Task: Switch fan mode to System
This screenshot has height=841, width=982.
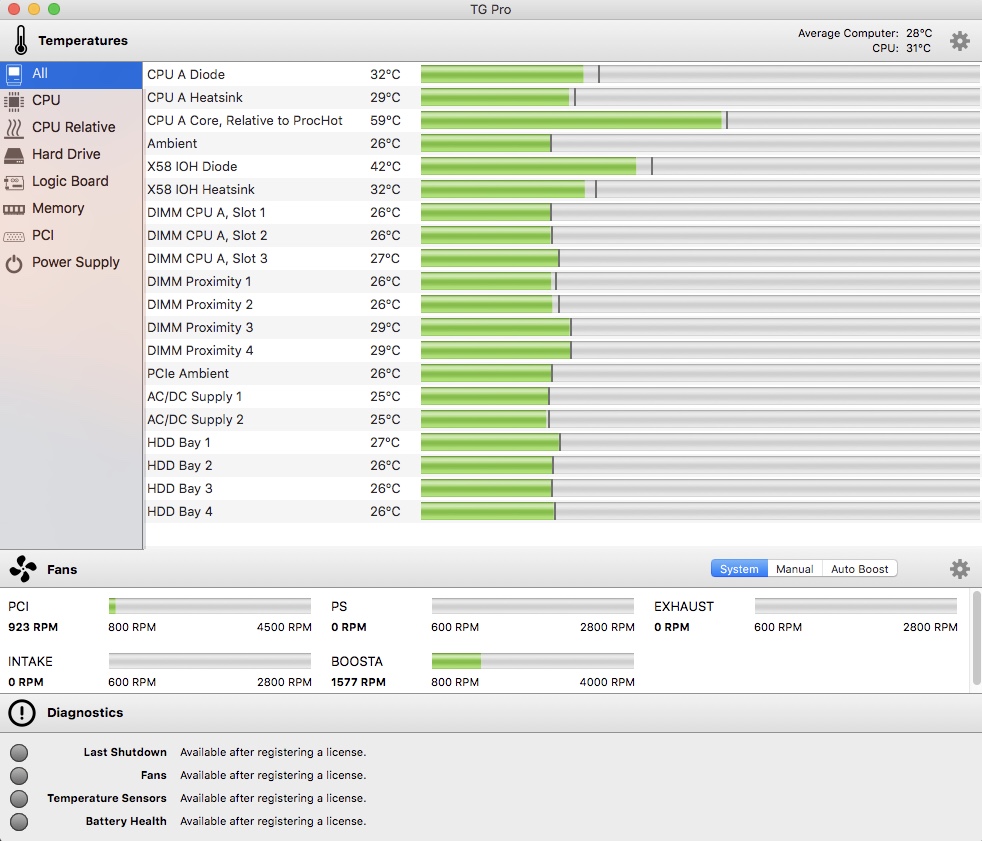Action: click(739, 569)
